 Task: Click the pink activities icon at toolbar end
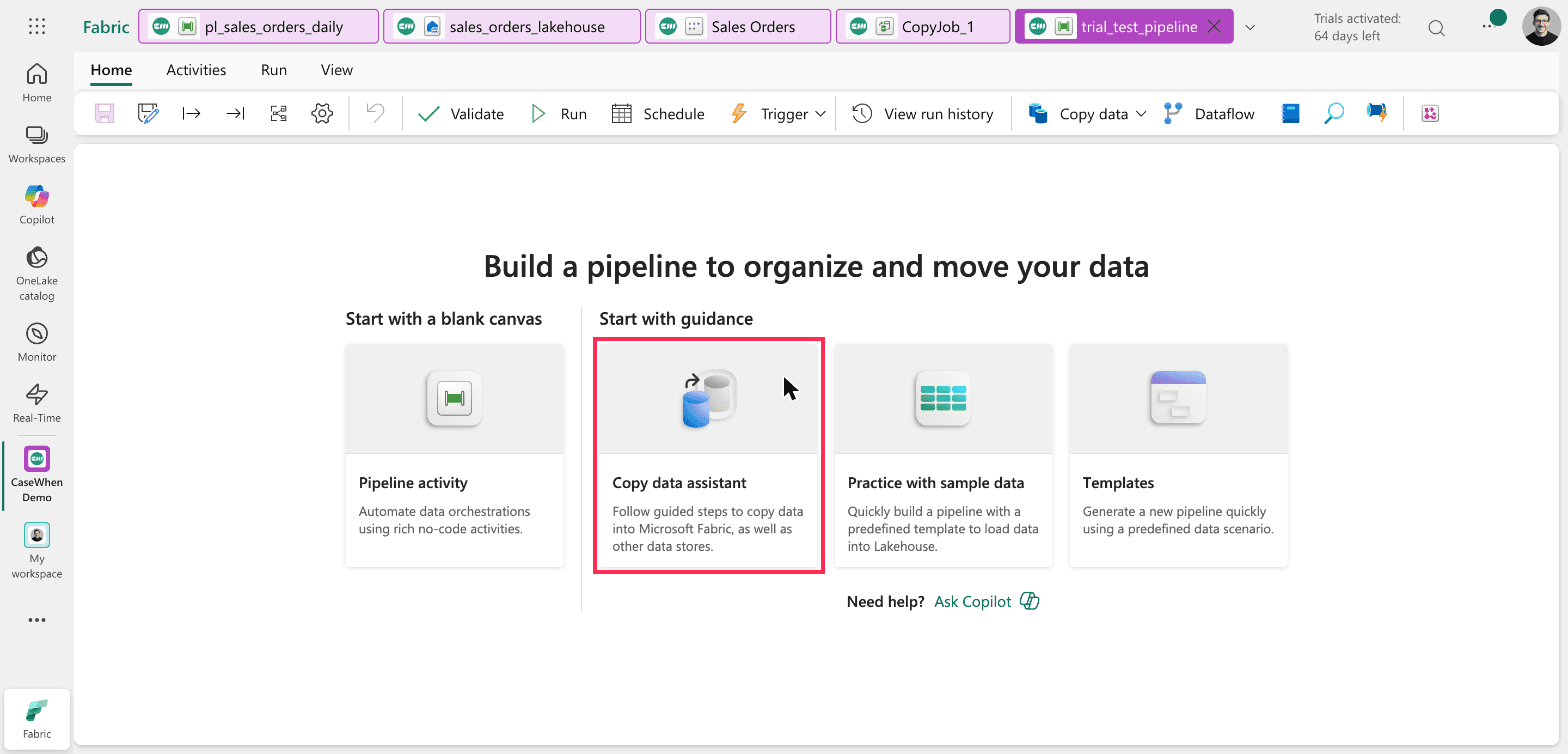(x=1430, y=114)
